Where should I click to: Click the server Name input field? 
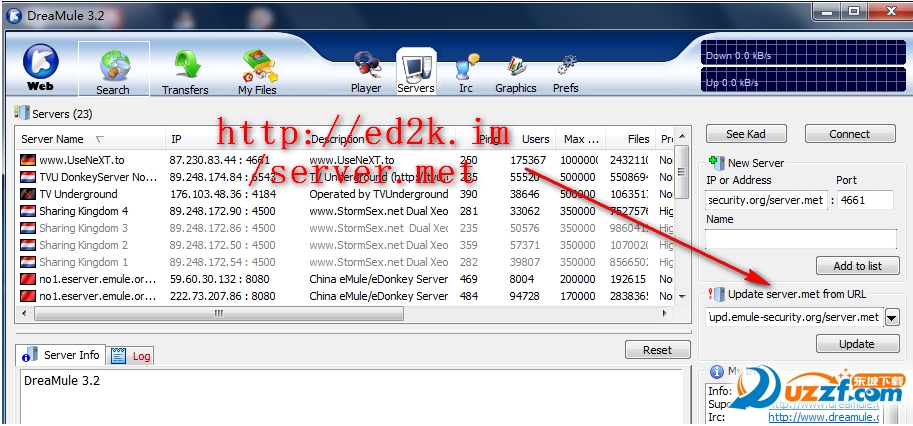801,239
